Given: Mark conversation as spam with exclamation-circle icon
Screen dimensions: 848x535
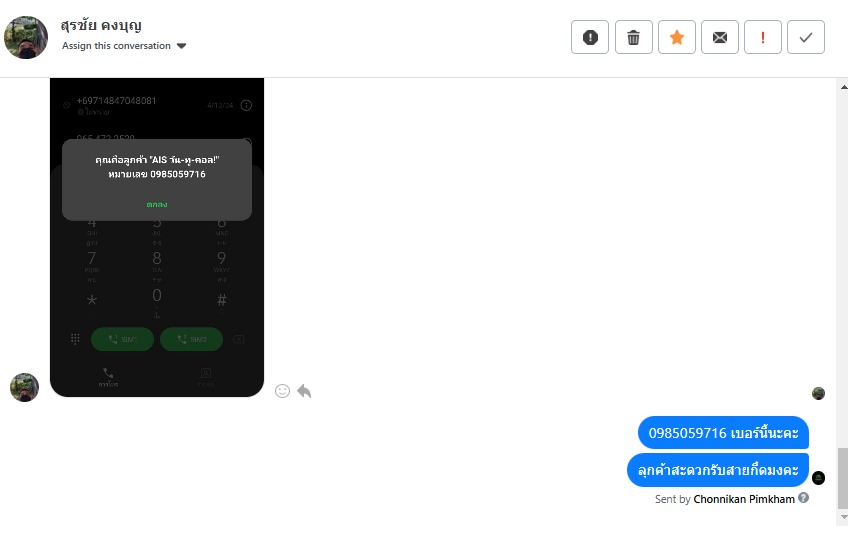Looking at the screenshot, I should [x=589, y=37].
